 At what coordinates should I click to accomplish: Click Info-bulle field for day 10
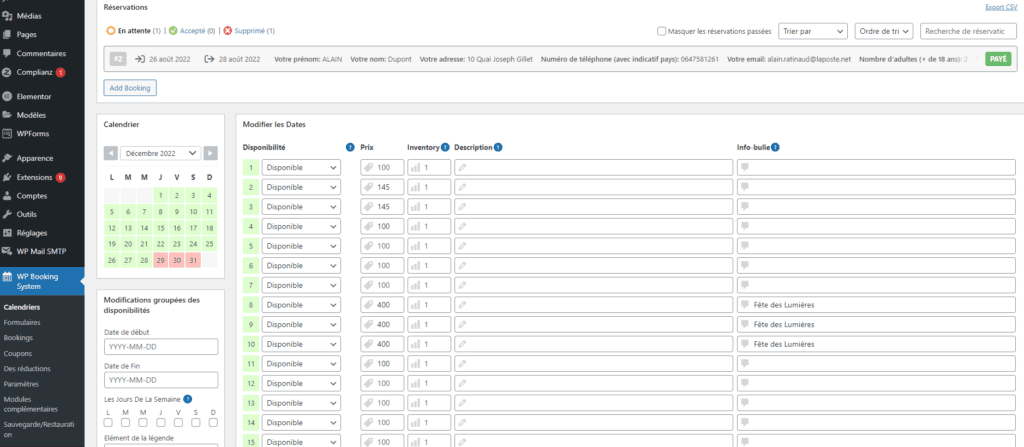coord(876,344)
